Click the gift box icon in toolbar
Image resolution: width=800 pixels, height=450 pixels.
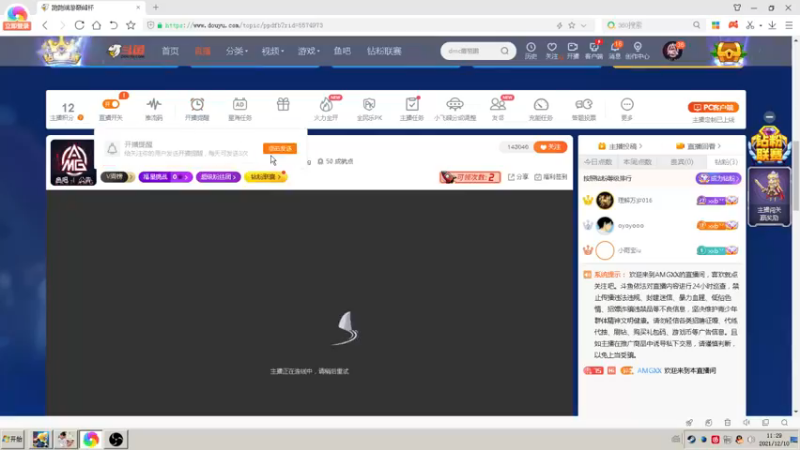(x=283, y=105)
